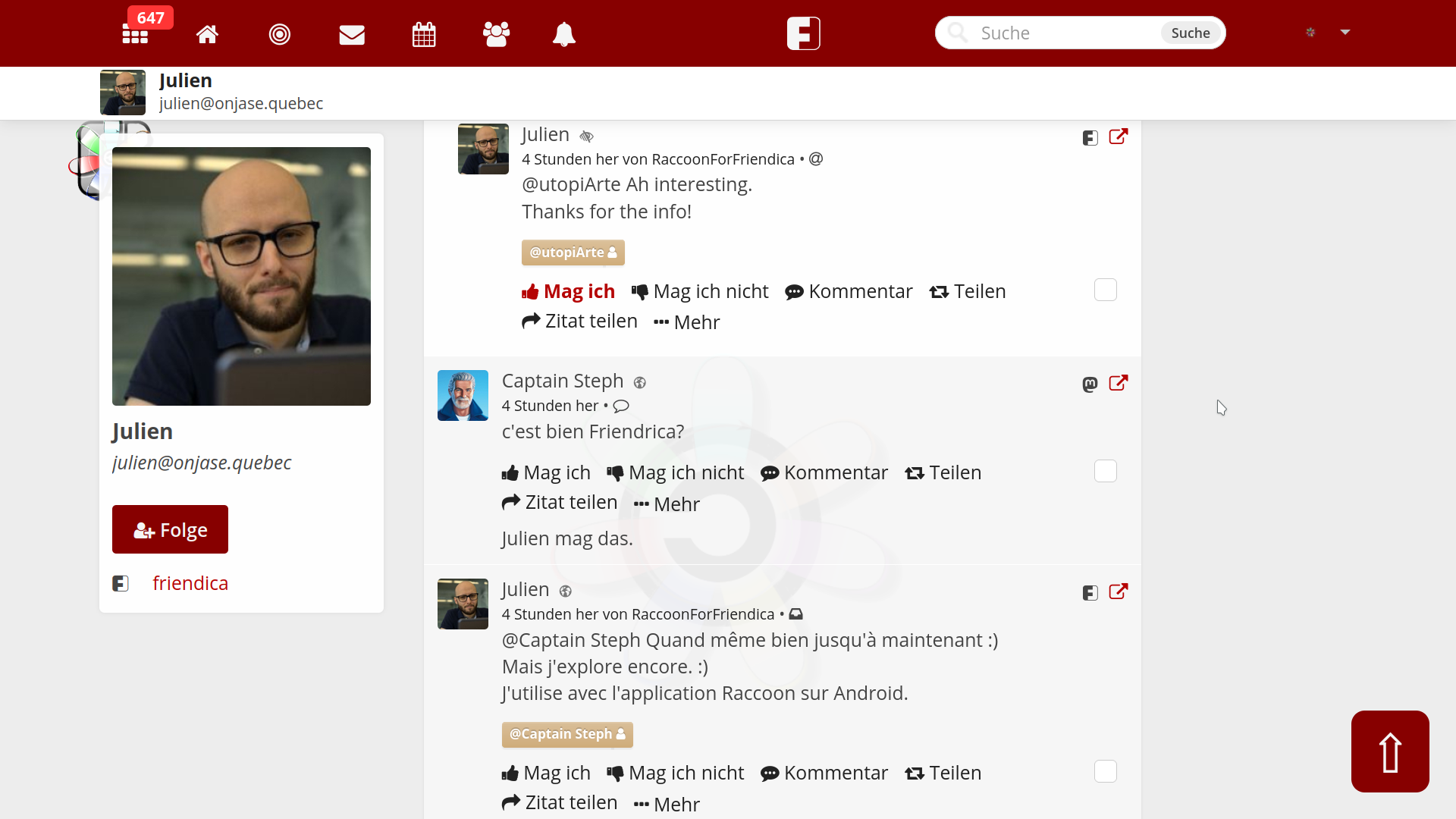Click the Friendica logo in the navbar

tap(804, 33)
